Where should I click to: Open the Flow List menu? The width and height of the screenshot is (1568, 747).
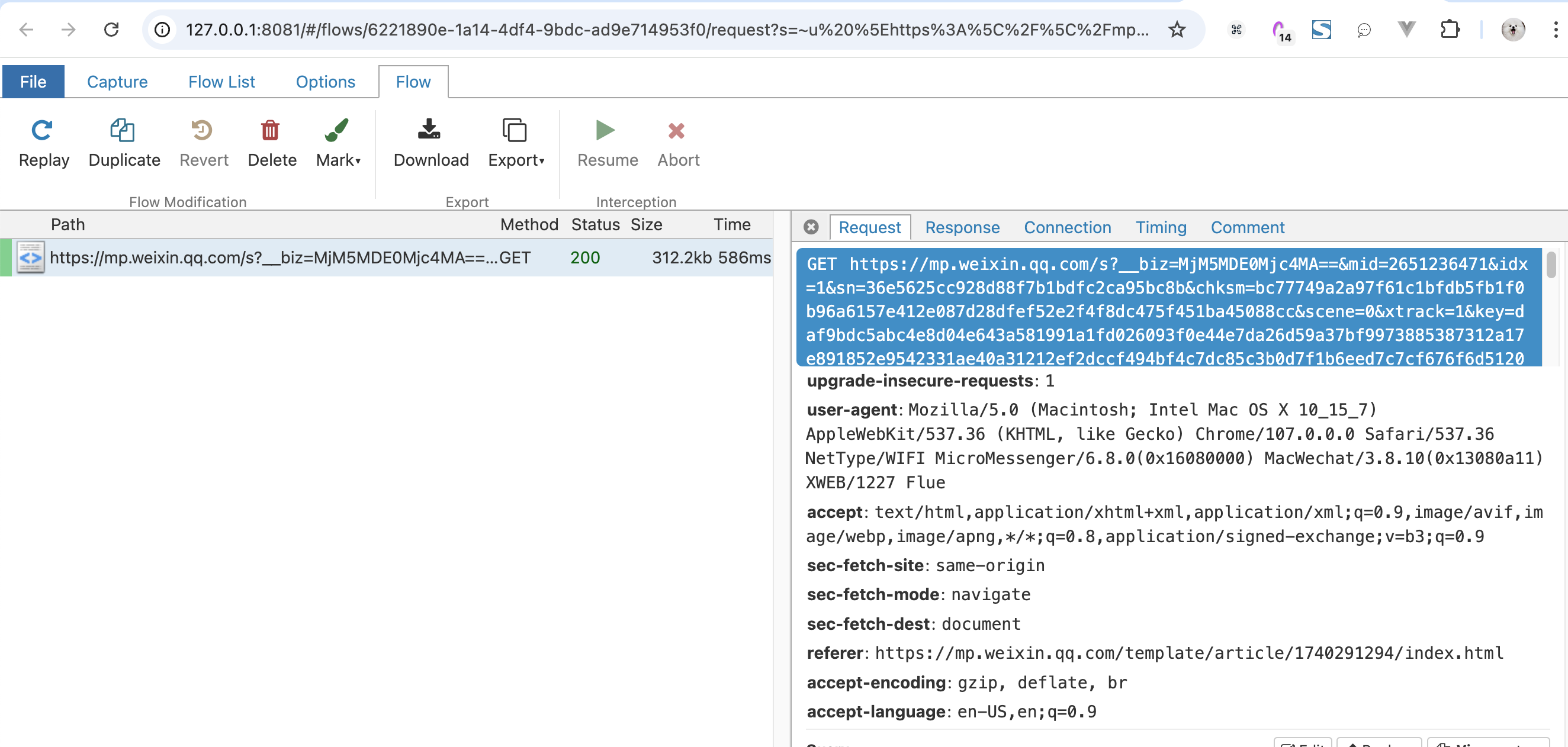(221, 81)
